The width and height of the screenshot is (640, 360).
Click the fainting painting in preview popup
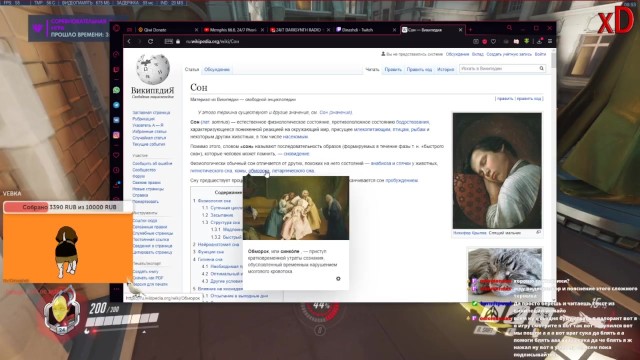click(296, 208)
